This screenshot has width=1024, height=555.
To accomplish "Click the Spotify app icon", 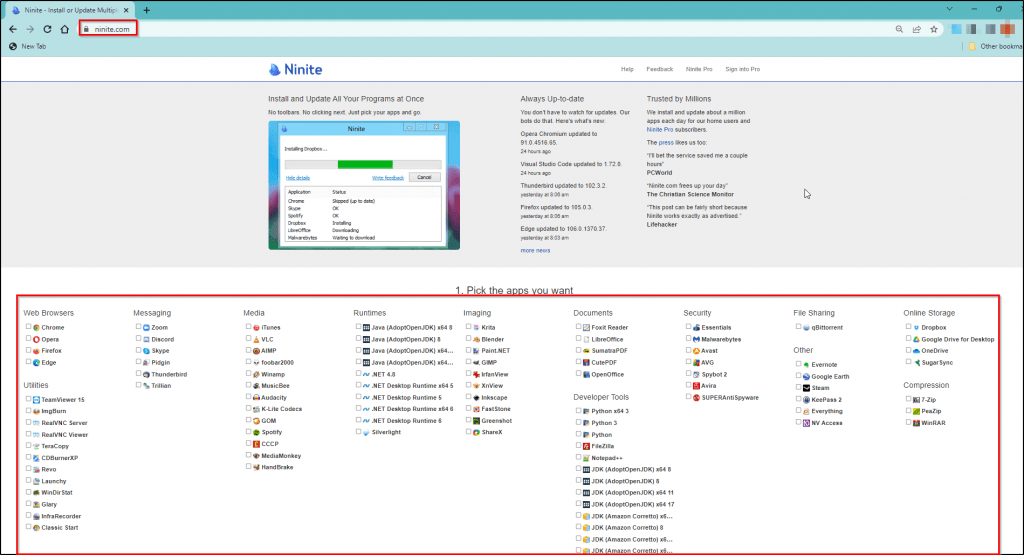I will [x=257, y=433].
